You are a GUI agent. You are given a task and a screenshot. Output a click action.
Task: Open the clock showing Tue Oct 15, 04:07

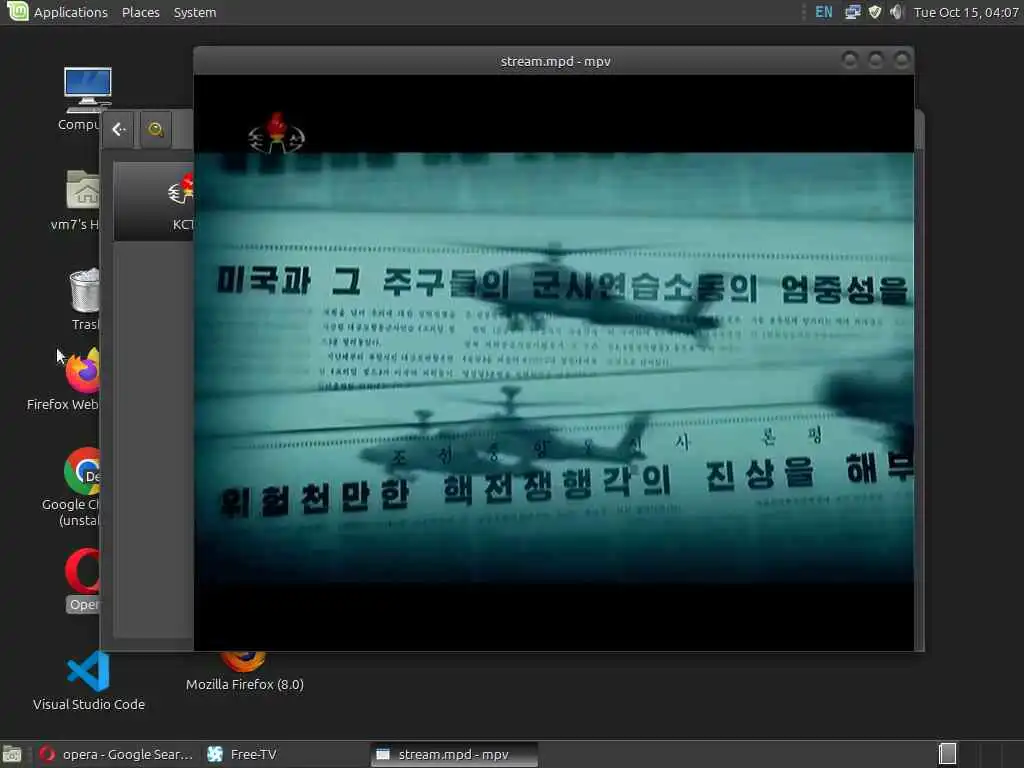(x=966, y=12)
